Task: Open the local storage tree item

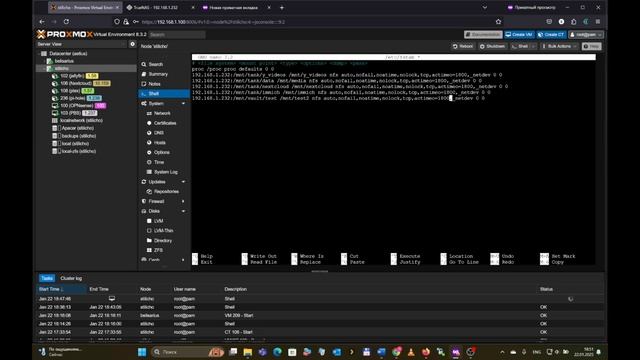Action: pyautogui.click(x=75, y=144)
